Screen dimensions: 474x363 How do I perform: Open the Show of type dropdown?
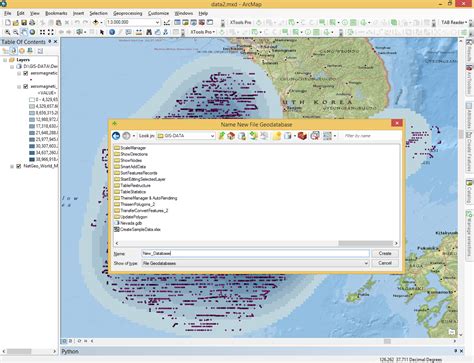pyautogui.click(x=366, y=263)
